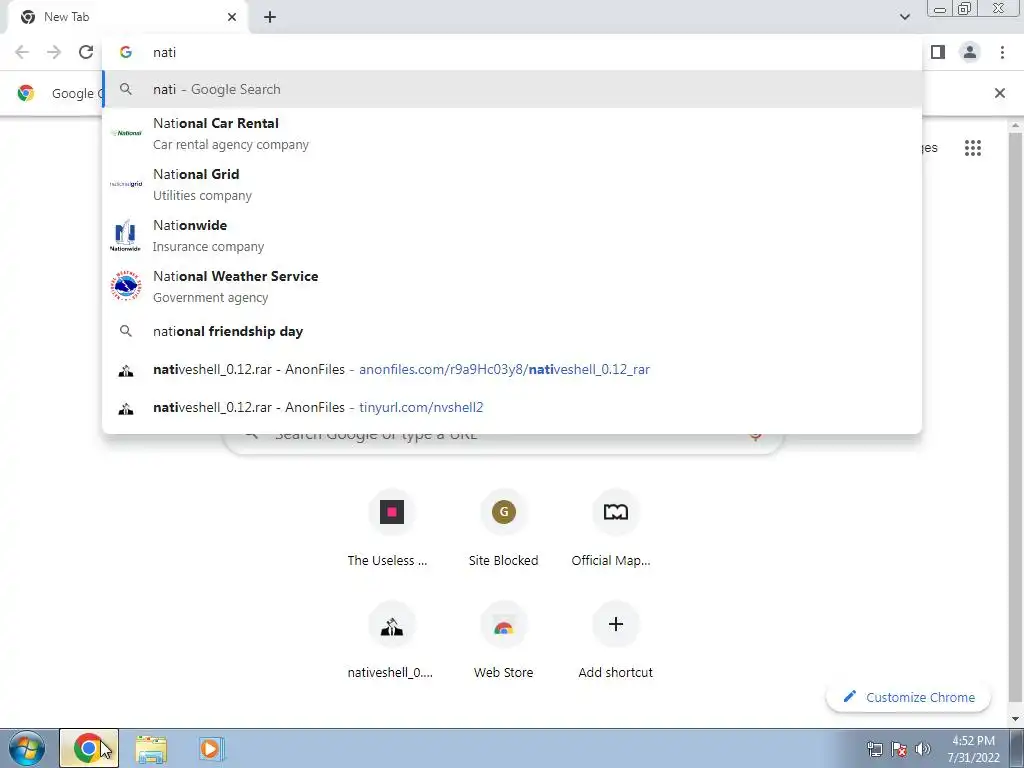Viewport: 1024px width, 768px height.
Task: Dismiss the Google Chrome info bar
Action: tap(1000, 93)
